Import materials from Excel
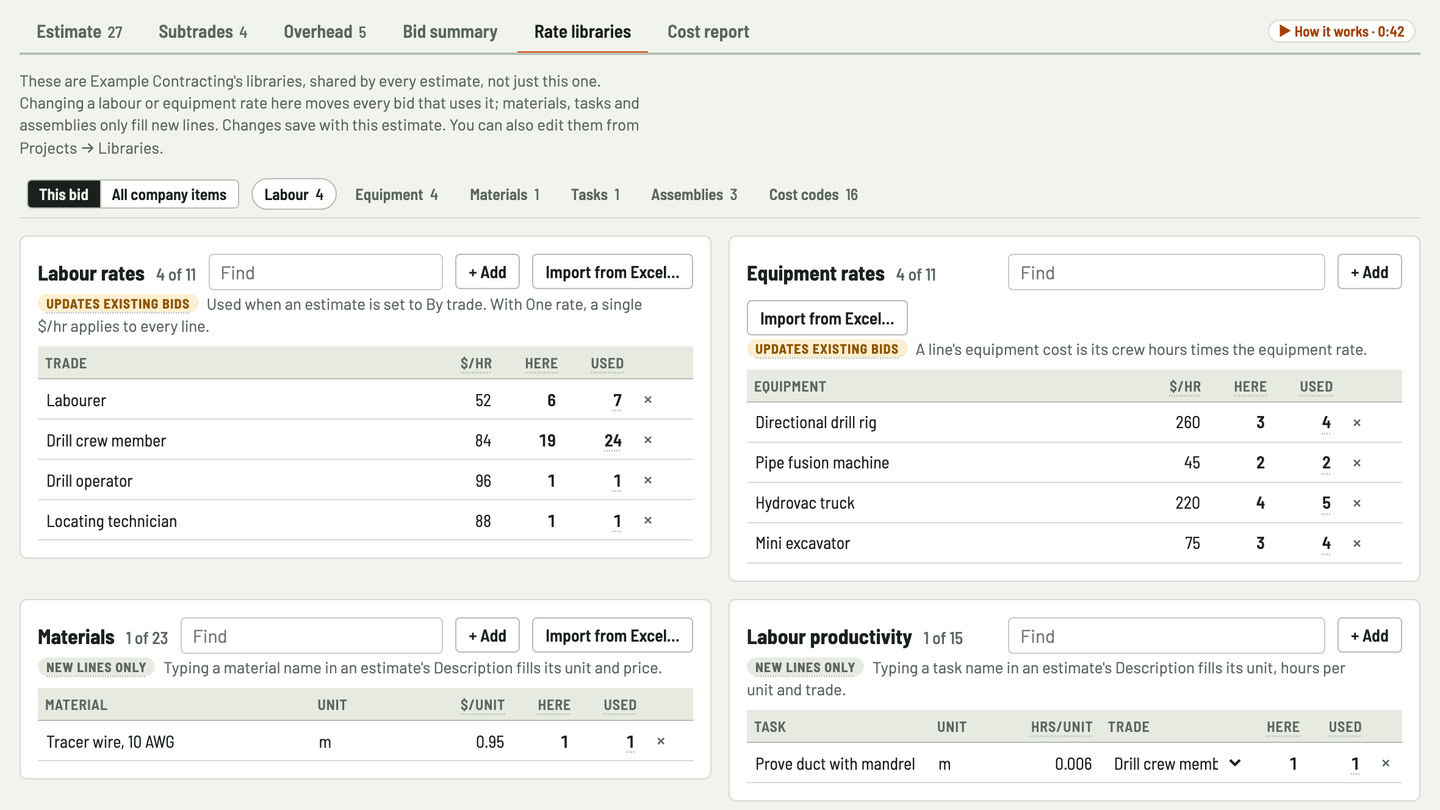 612,635
